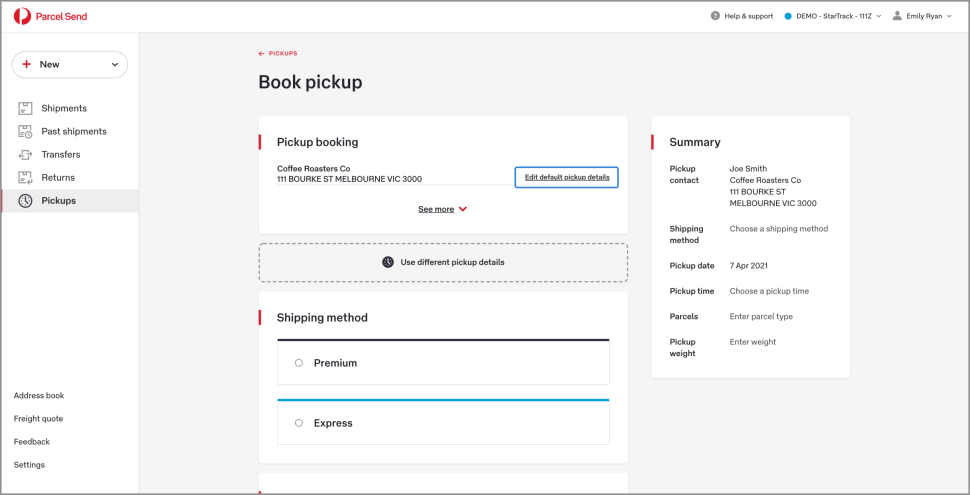Image resolution: width=970 pixels, height=495 pixels.
Task: Select the Premium shipping method radio button
Action: tap(299, 363)
